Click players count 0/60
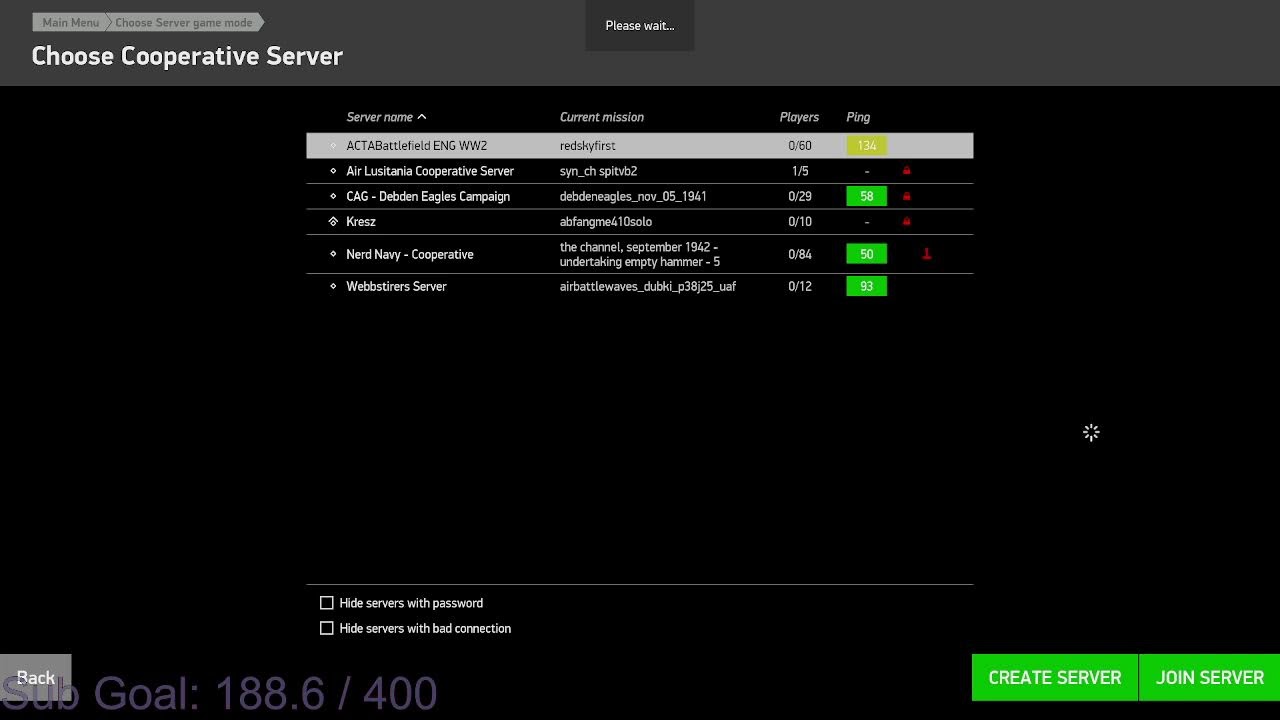The height and width of the screenshot is (720, 1280). (800, 146)
